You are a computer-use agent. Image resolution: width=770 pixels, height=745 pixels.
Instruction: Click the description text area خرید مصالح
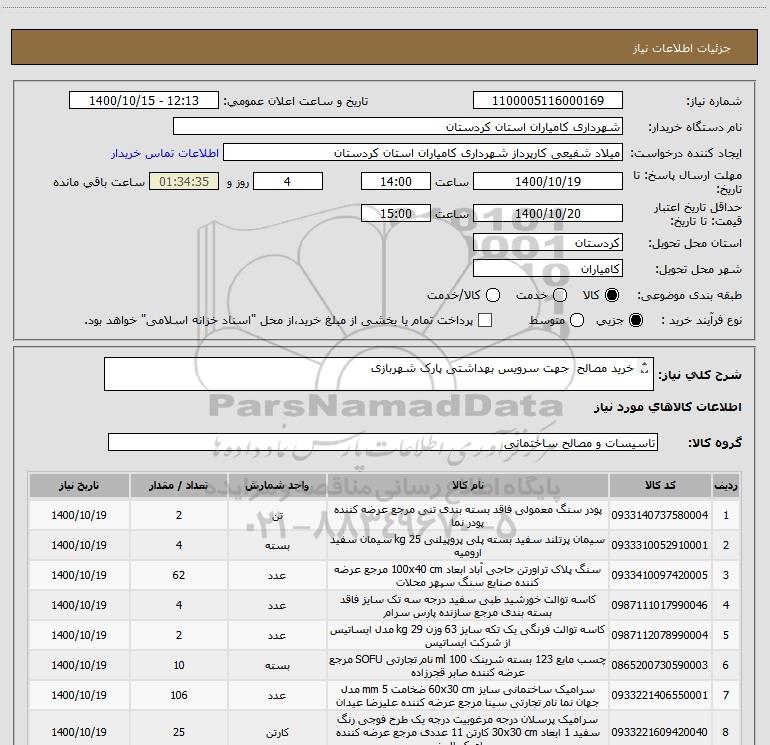379,374
